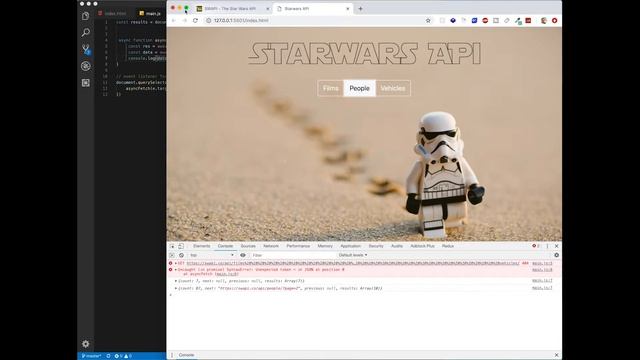Click main.js link beside the SyntaxError
The image size is (640, 360).
[x=542, y=270]
